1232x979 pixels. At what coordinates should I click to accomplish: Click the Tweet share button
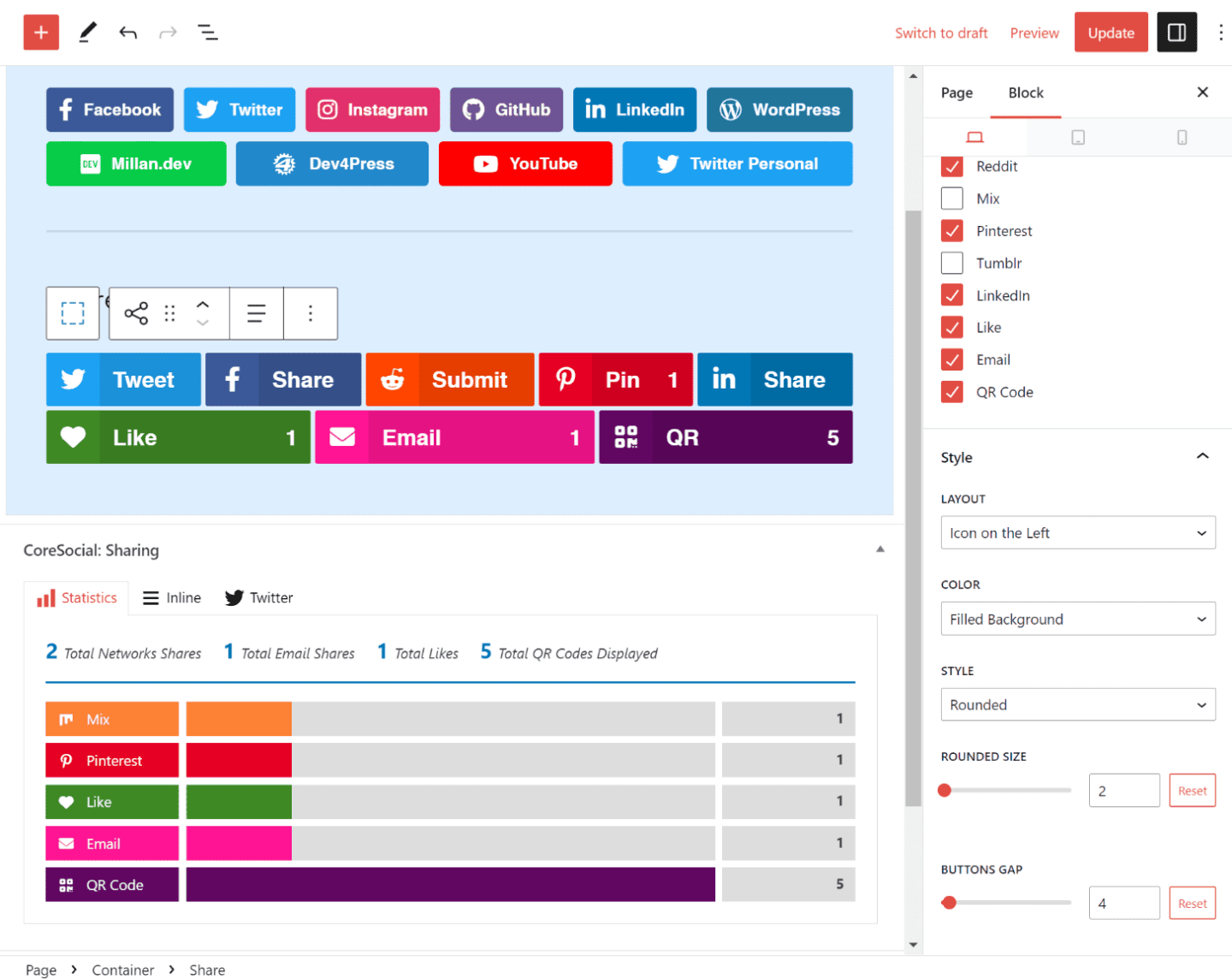pyautogui.click(x=123, y=380)
